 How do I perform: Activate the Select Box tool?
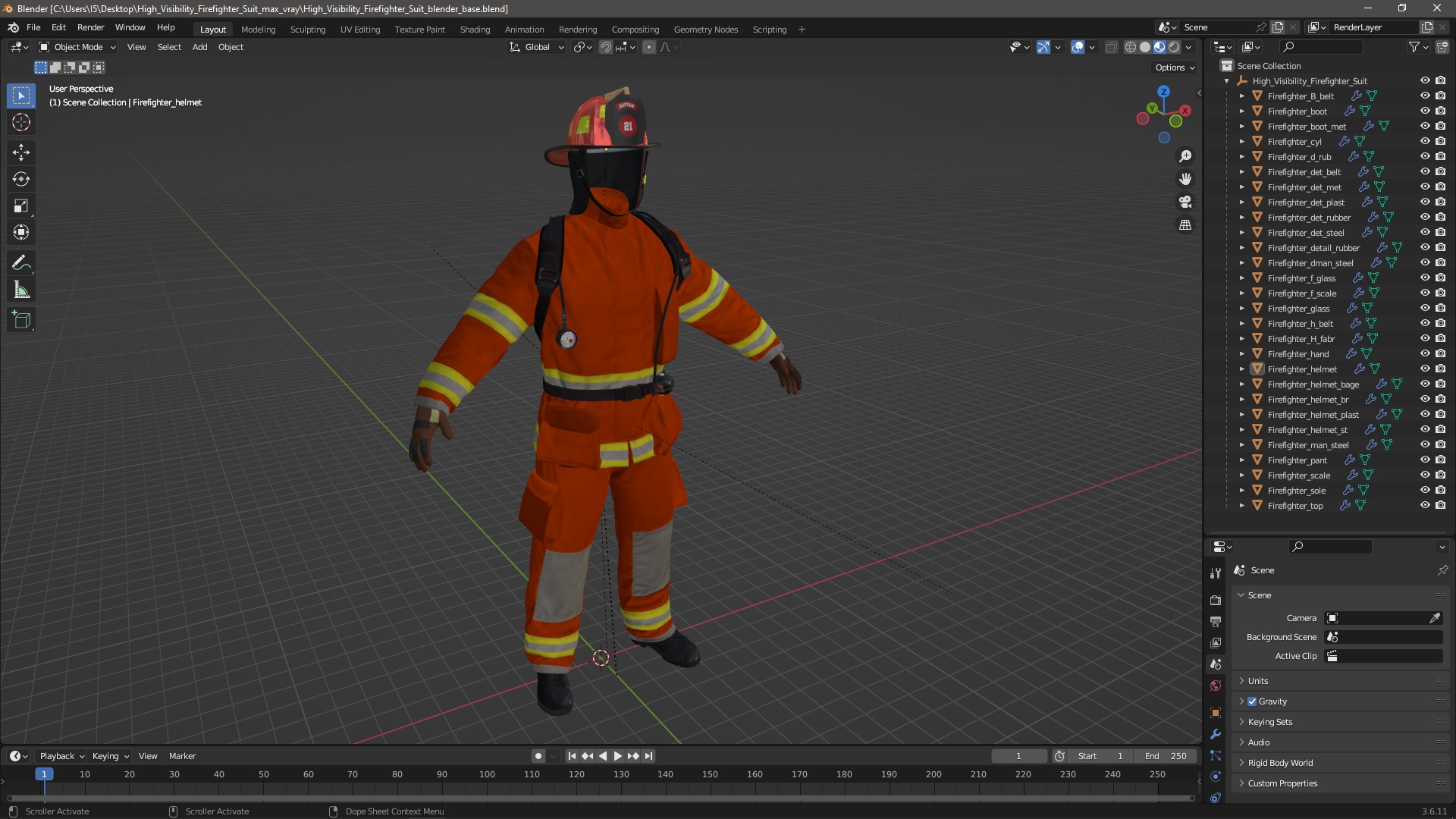click(x=21, y=96)
